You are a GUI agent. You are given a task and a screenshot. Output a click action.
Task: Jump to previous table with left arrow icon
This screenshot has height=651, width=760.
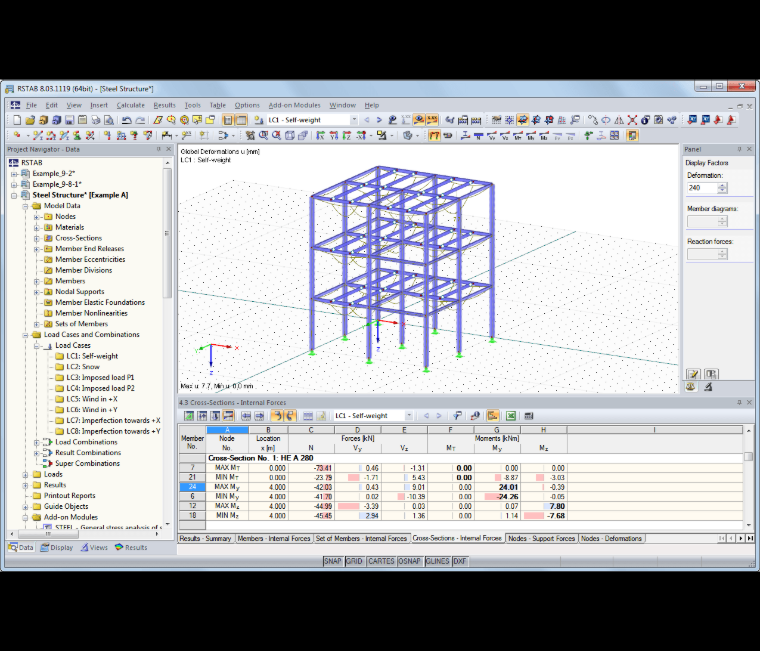(x=246, y=415)
